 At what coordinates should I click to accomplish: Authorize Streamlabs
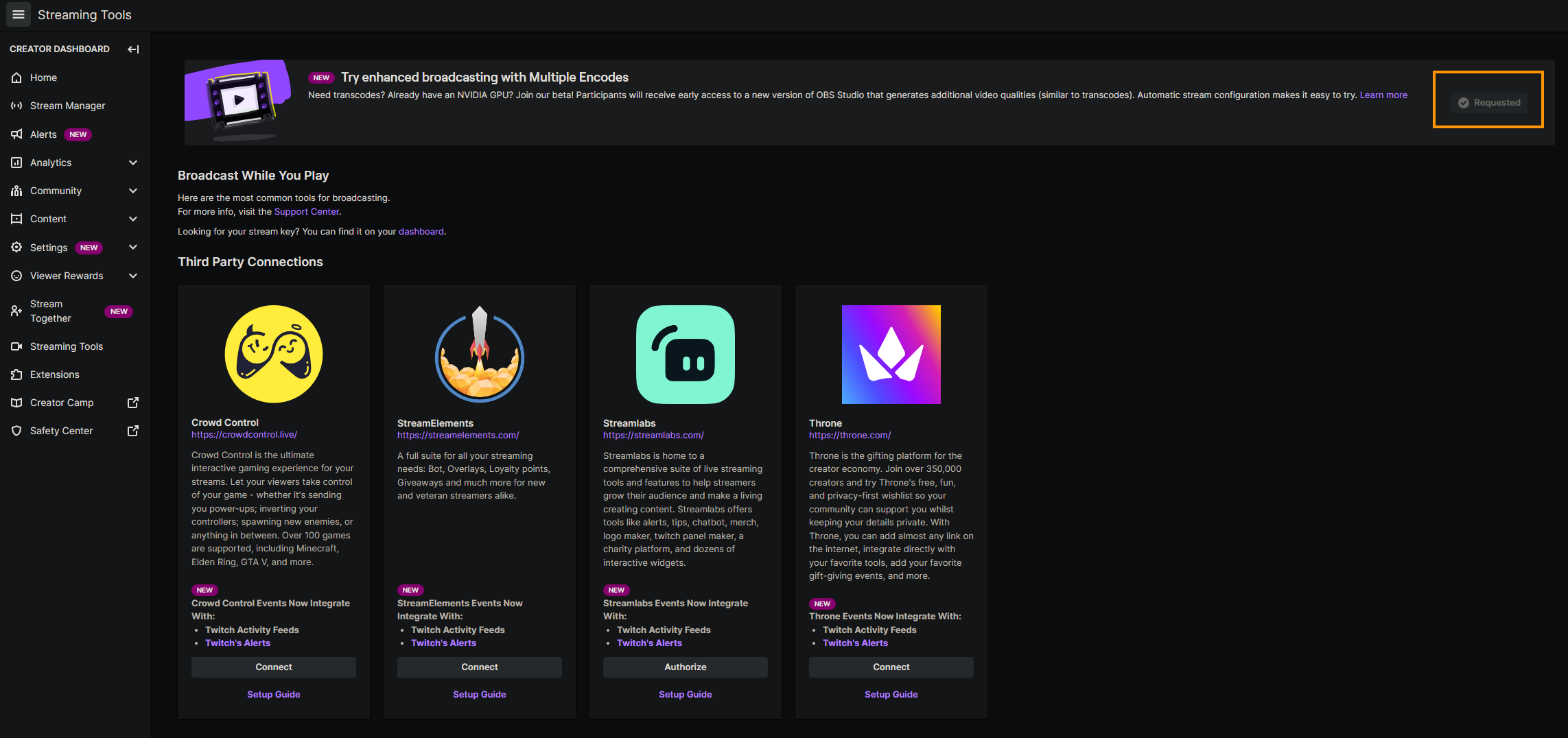[x=686, y=667]
